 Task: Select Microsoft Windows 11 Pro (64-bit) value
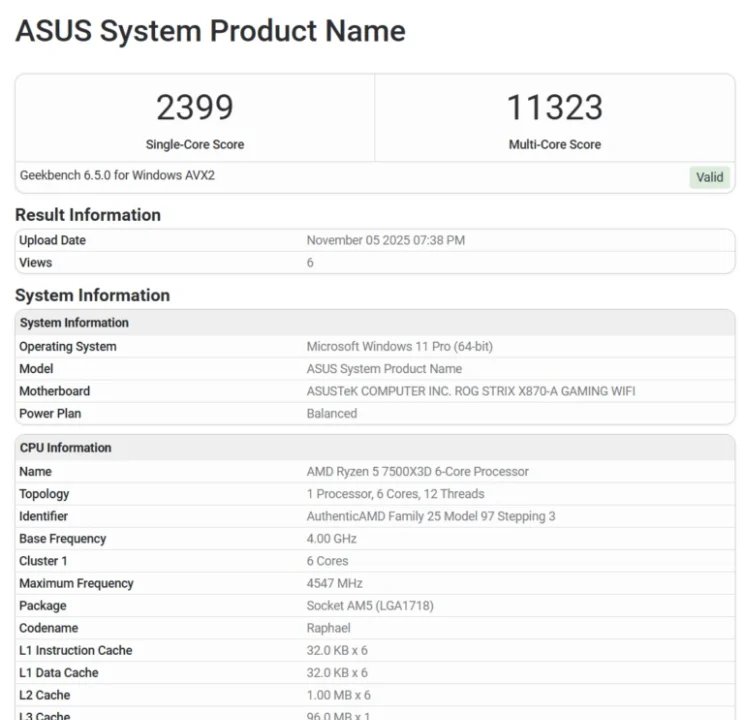[400, 346]
